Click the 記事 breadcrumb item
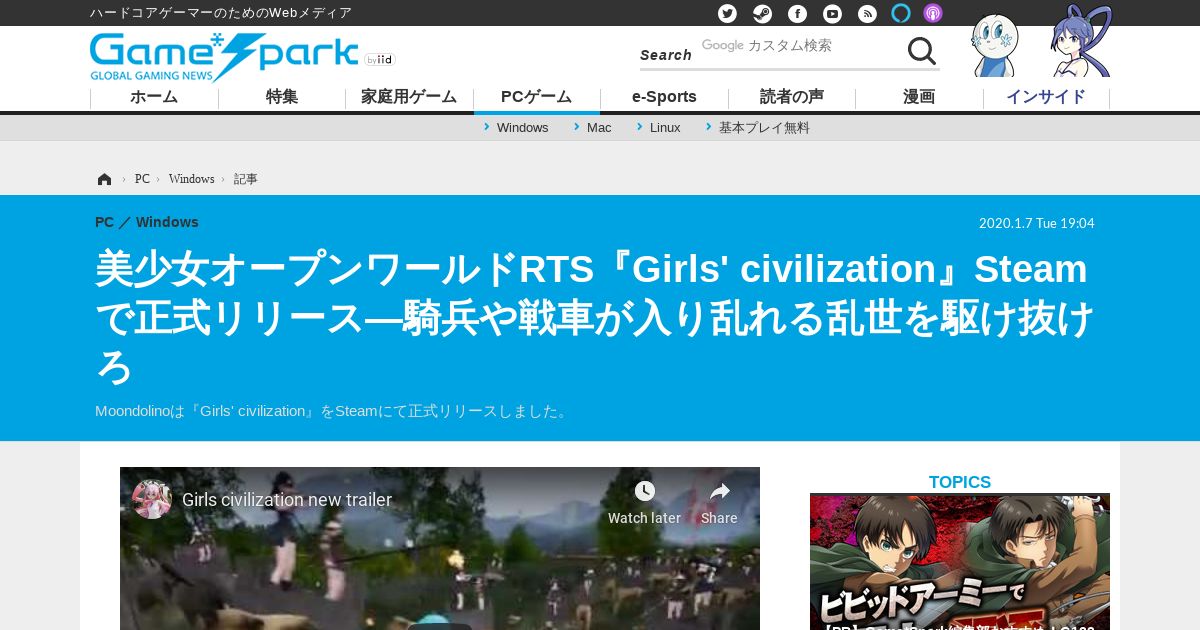The width and height of the screenshot is (1200, 630). point(246,179)
